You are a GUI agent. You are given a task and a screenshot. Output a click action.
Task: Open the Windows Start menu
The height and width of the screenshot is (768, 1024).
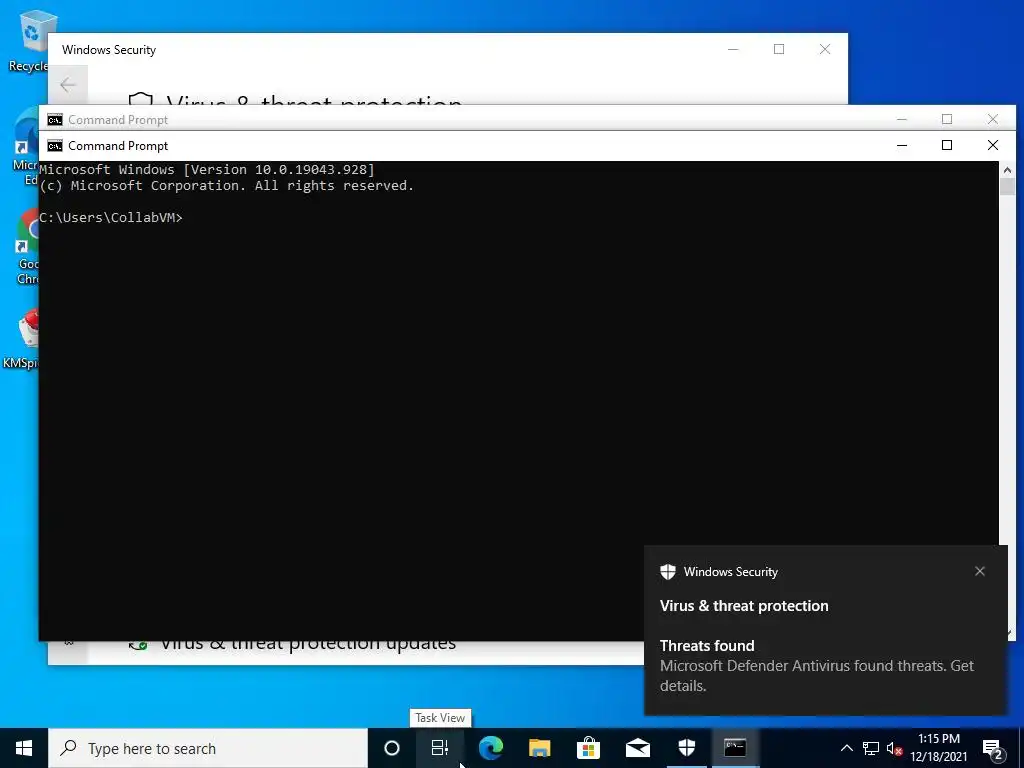tap(24, 748)
